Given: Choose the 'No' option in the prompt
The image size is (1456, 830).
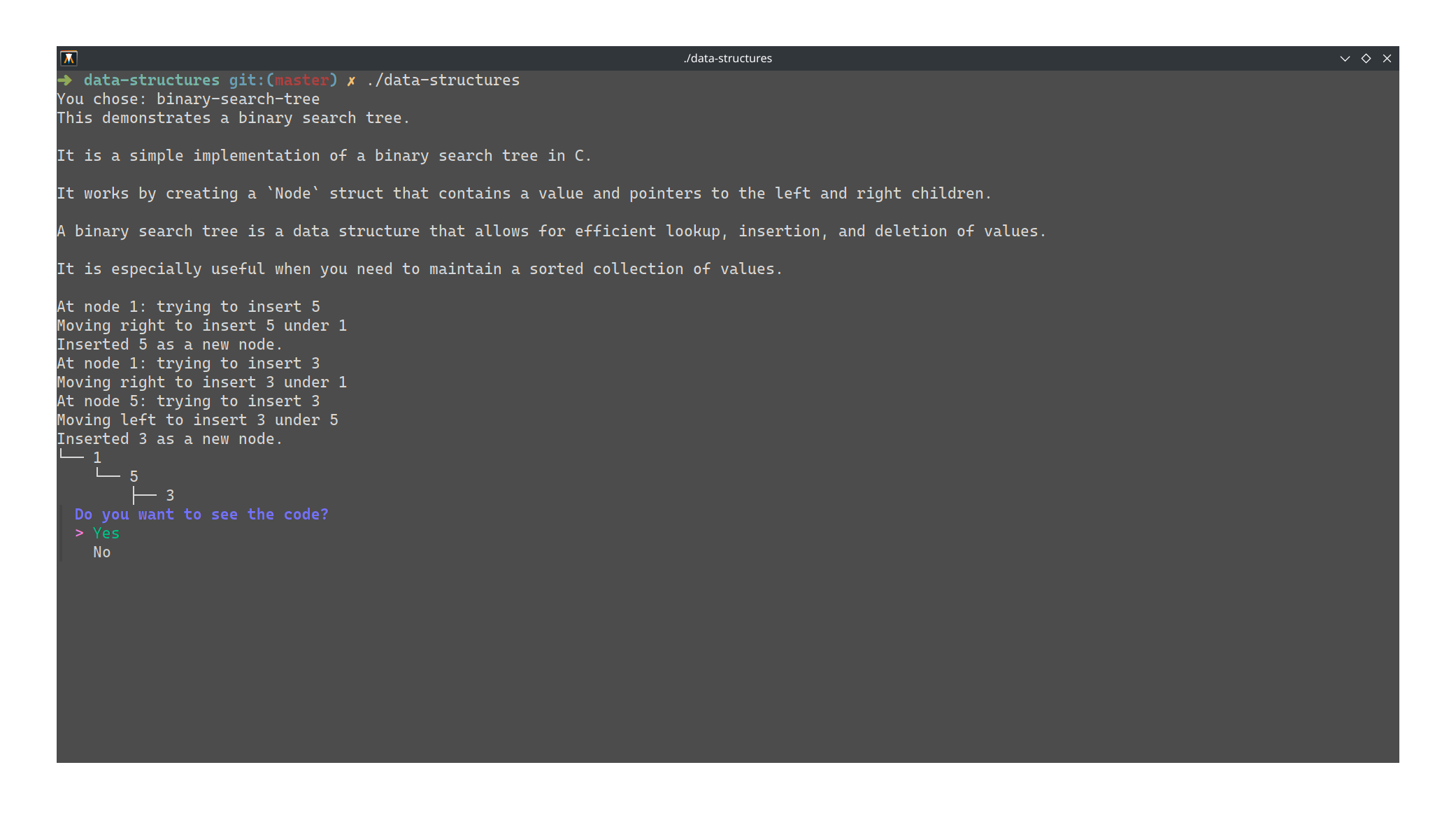Looking at the screenshot, I should 102,552.
